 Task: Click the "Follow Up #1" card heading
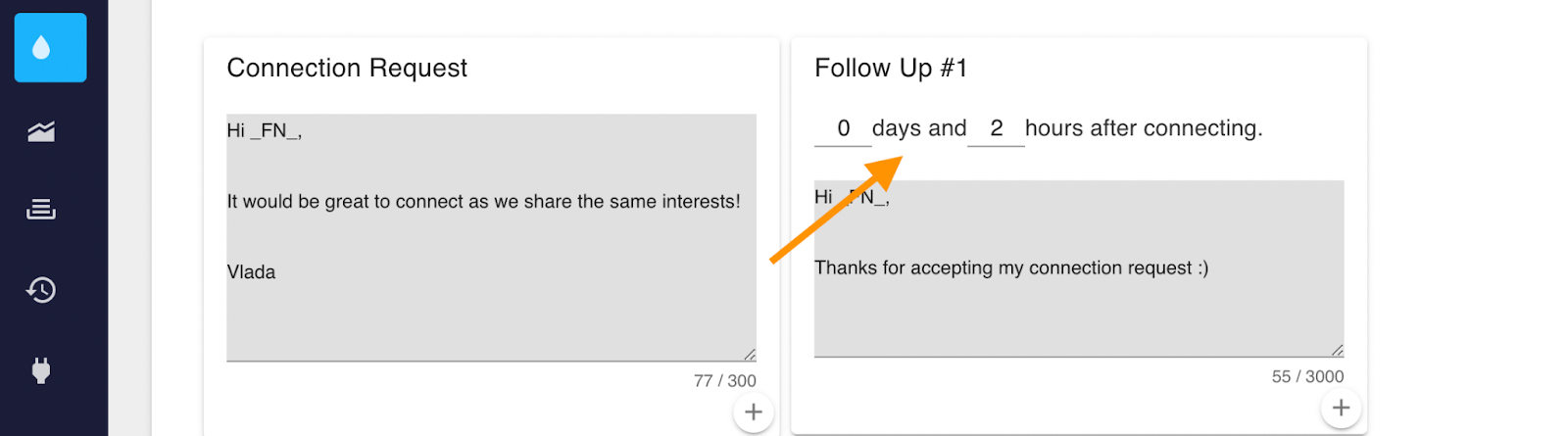[891, 68]
